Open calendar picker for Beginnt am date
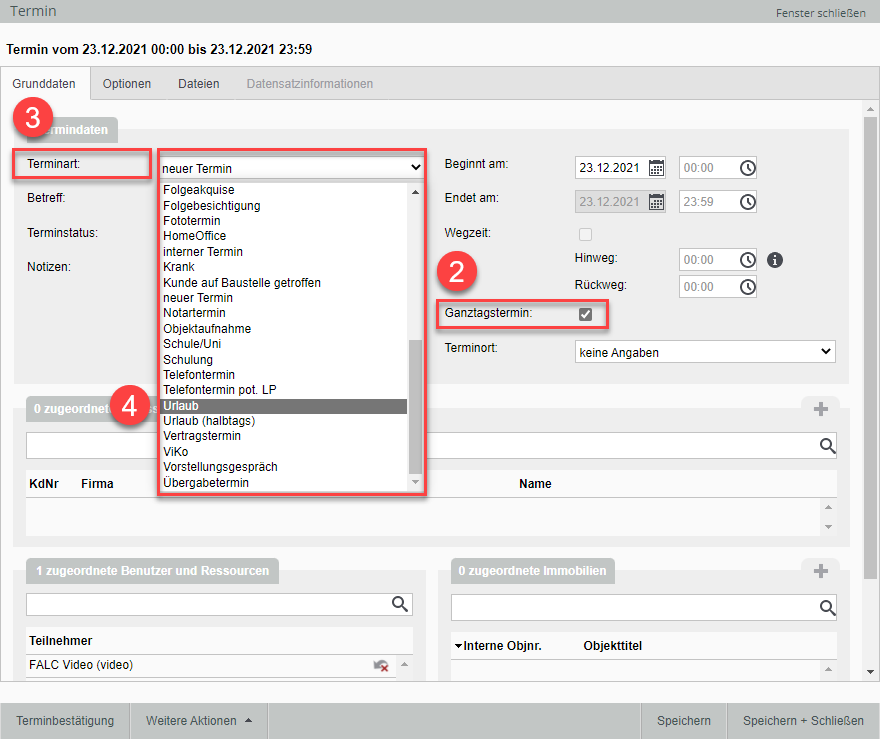The height and width of the screenshot is (739, 880). (x=656, y=168)
